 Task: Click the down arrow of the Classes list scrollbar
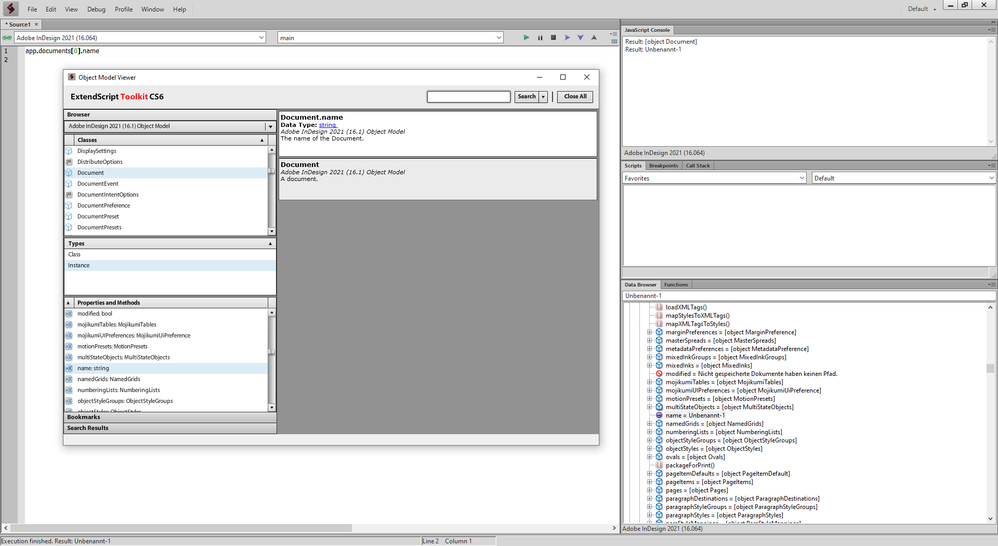pos(272,232)
